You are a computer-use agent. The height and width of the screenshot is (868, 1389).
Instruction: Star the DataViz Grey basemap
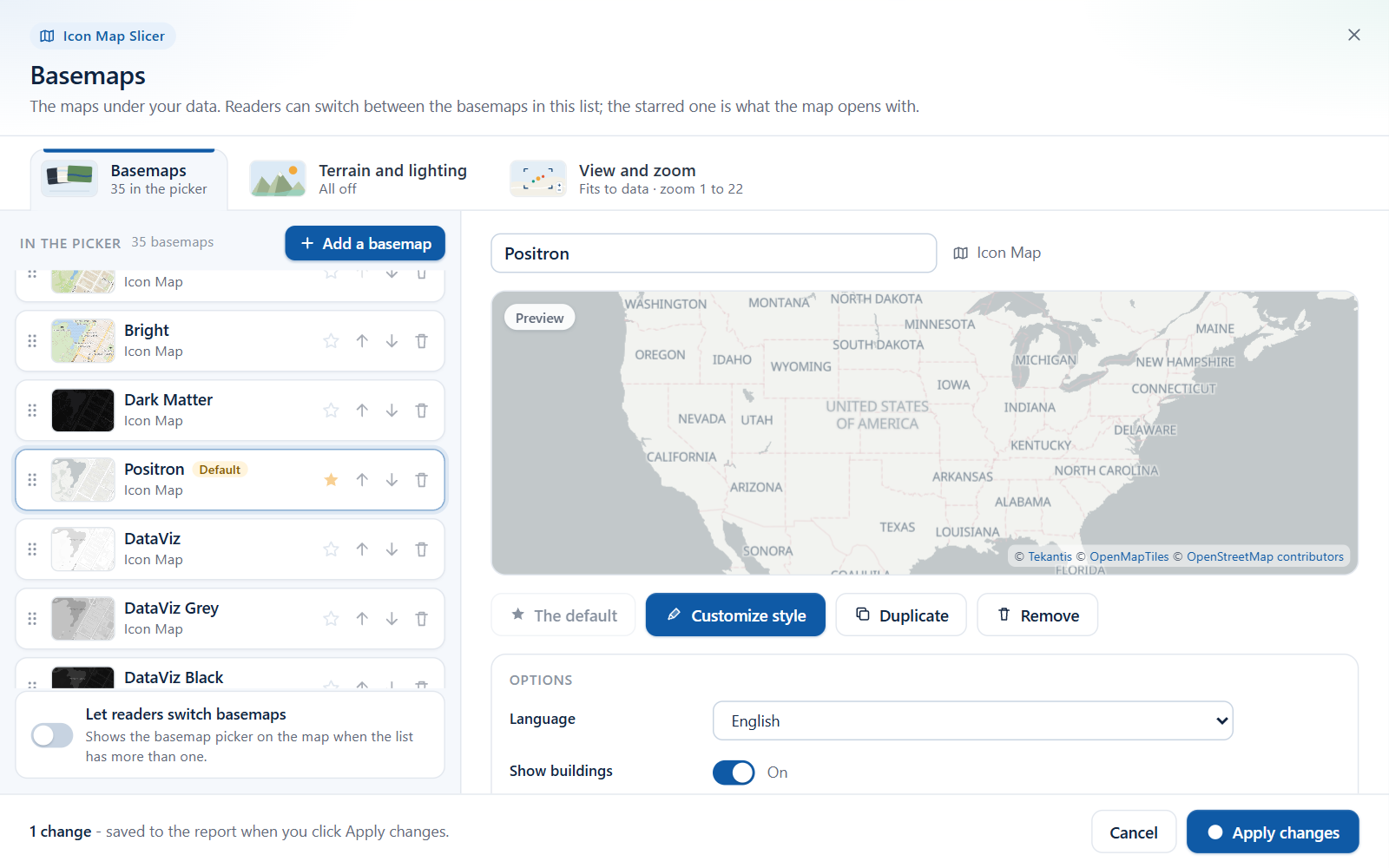(331, 619)
